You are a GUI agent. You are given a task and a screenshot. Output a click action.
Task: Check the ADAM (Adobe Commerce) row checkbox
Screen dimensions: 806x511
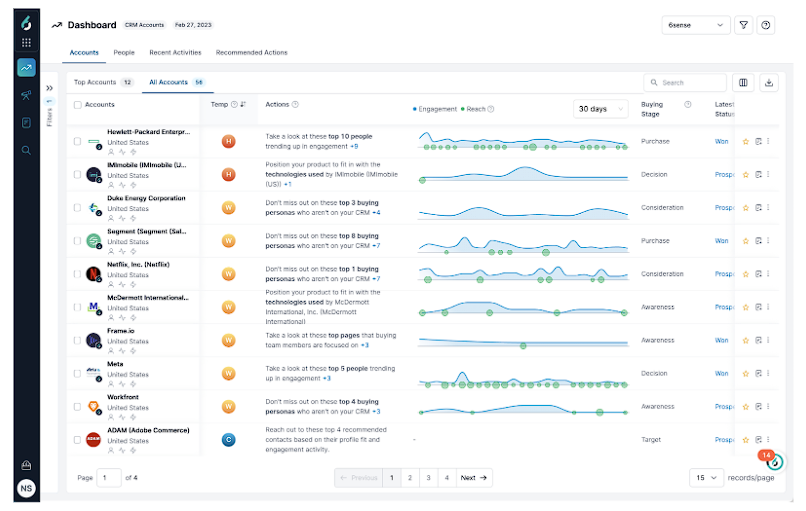77,440
